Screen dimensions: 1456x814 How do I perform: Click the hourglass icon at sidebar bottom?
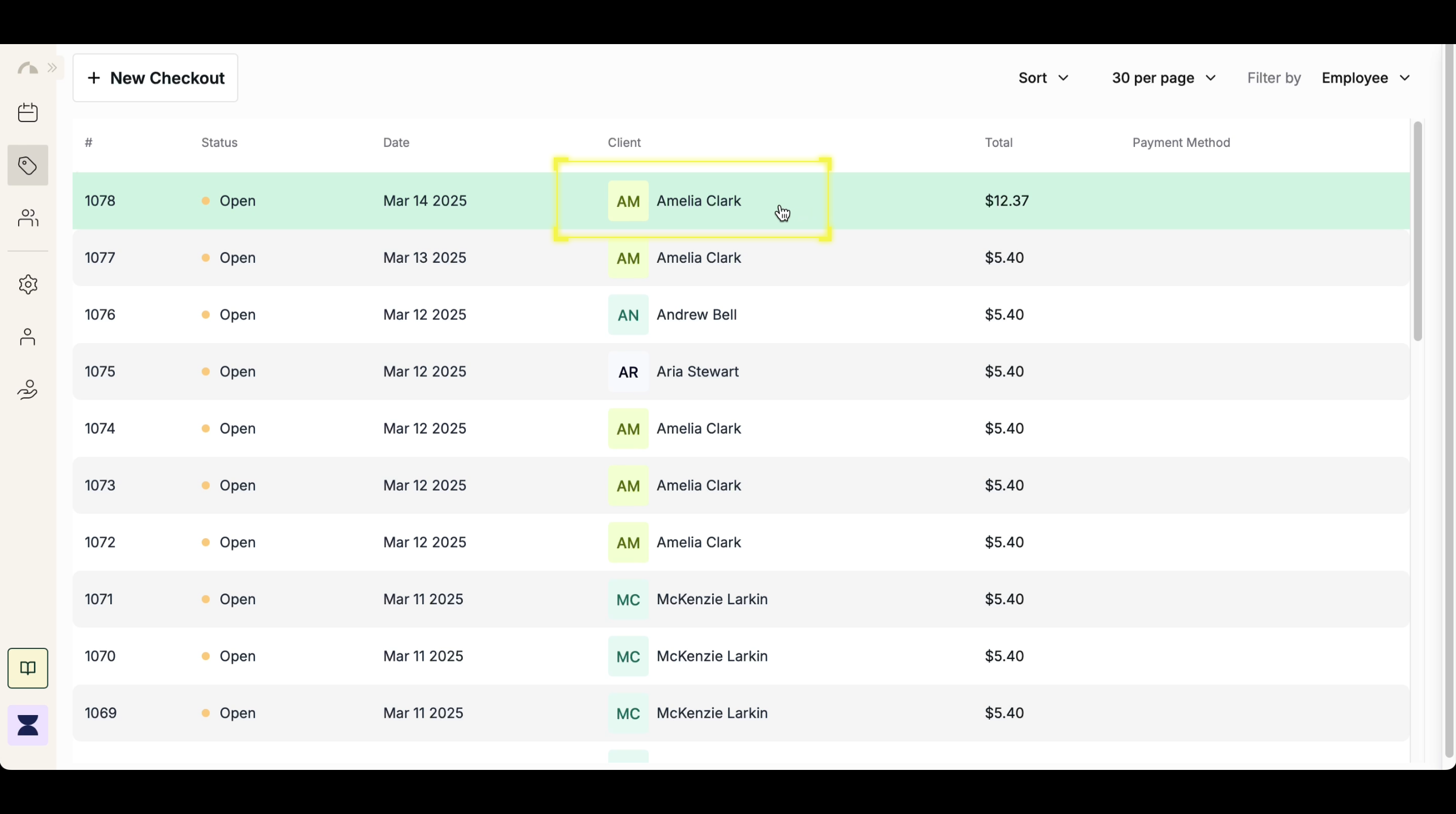[27, 724]
